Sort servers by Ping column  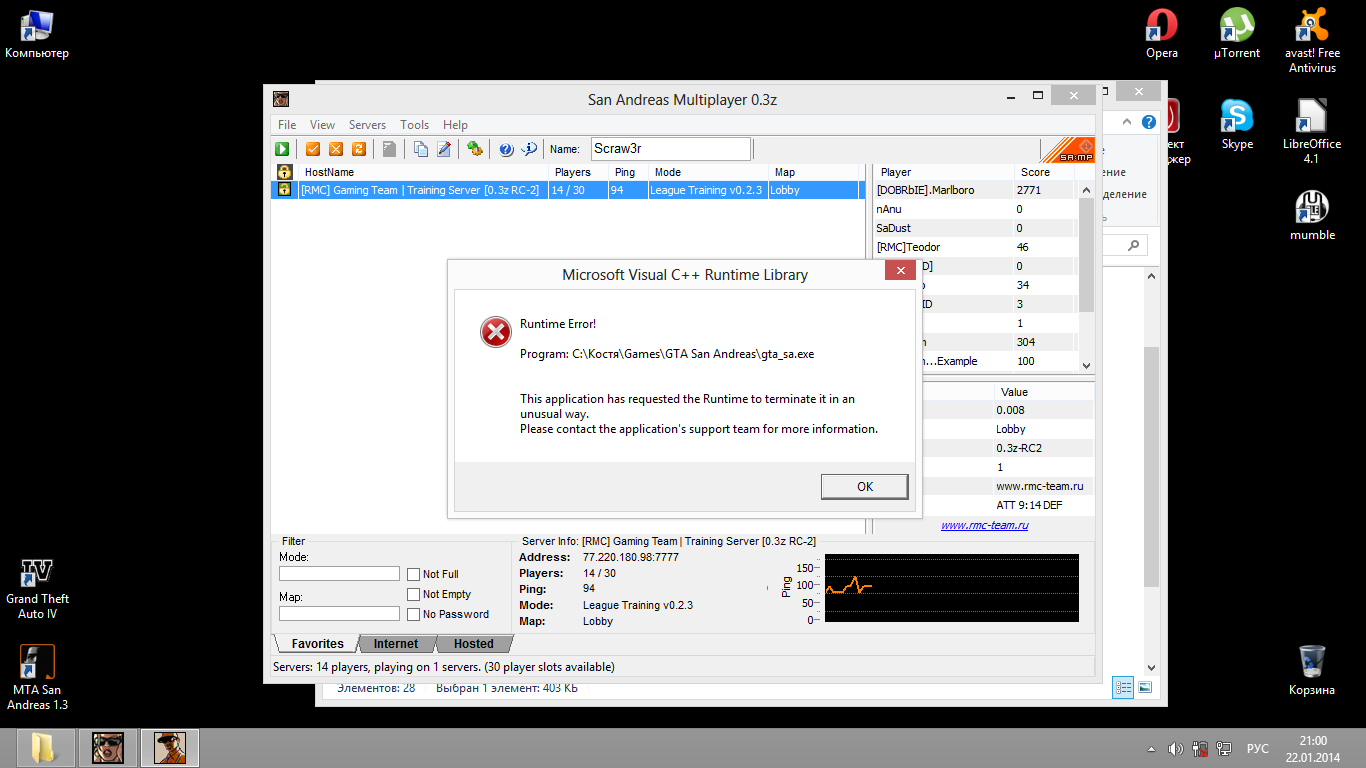coord(629,172)
